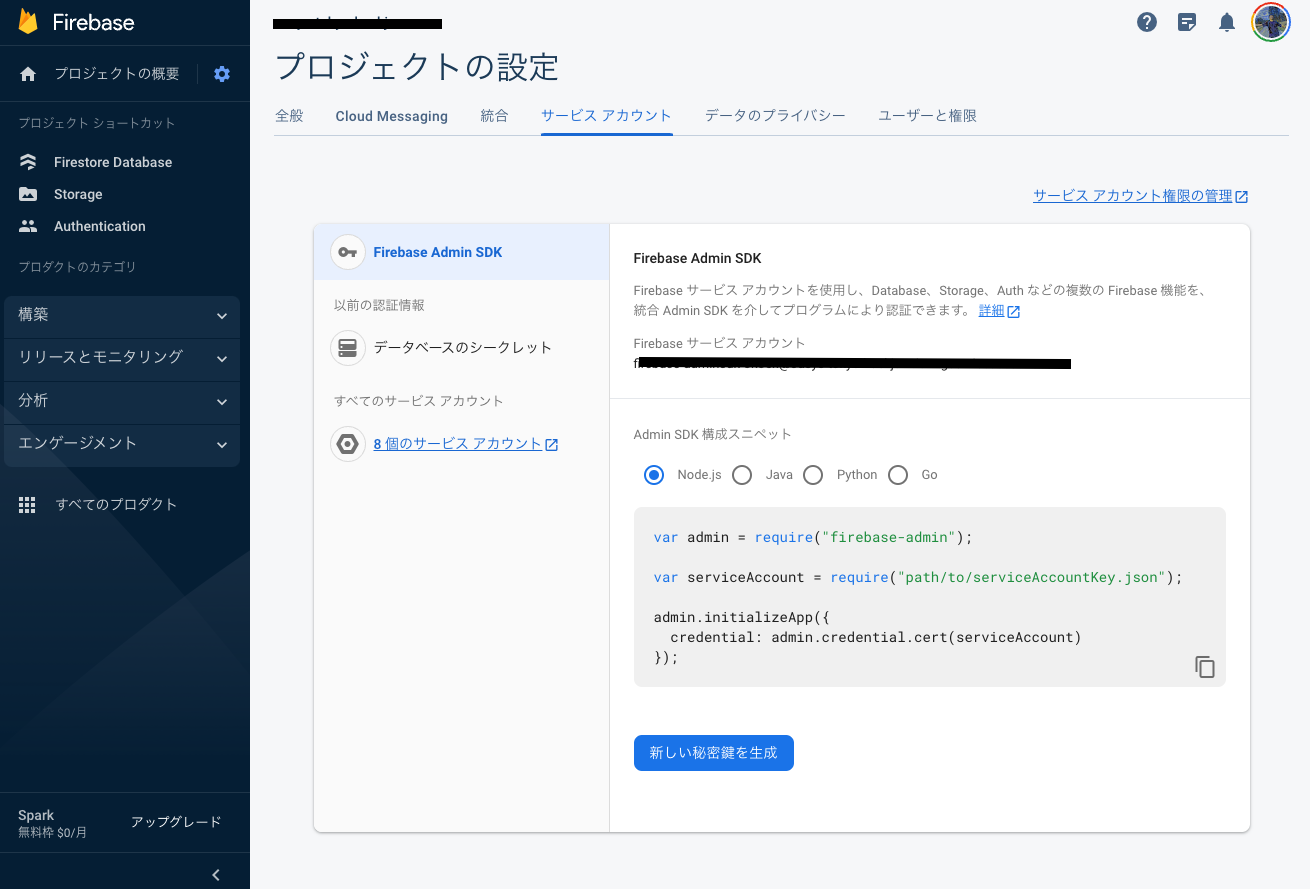
Task: Click the アップグレード button
Action: [176, 822]
